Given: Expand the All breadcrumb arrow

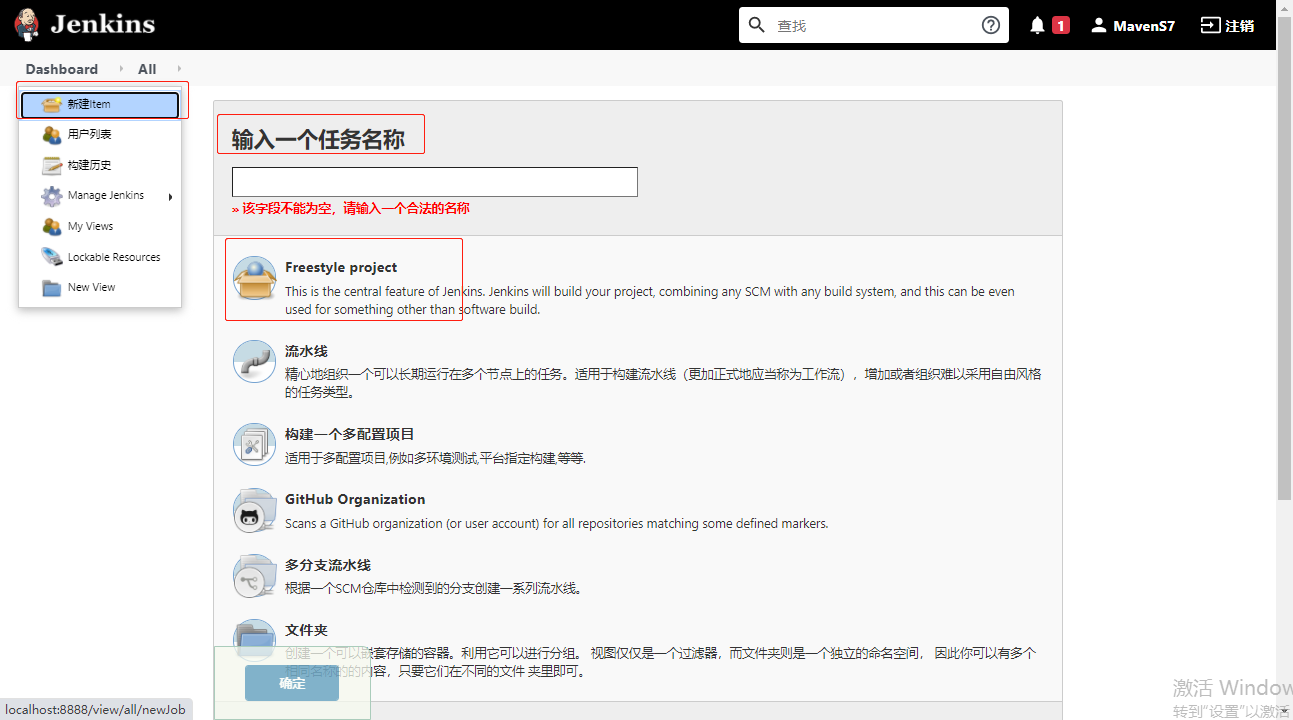Looking at the screenshot, I should [x=179, y=69].
